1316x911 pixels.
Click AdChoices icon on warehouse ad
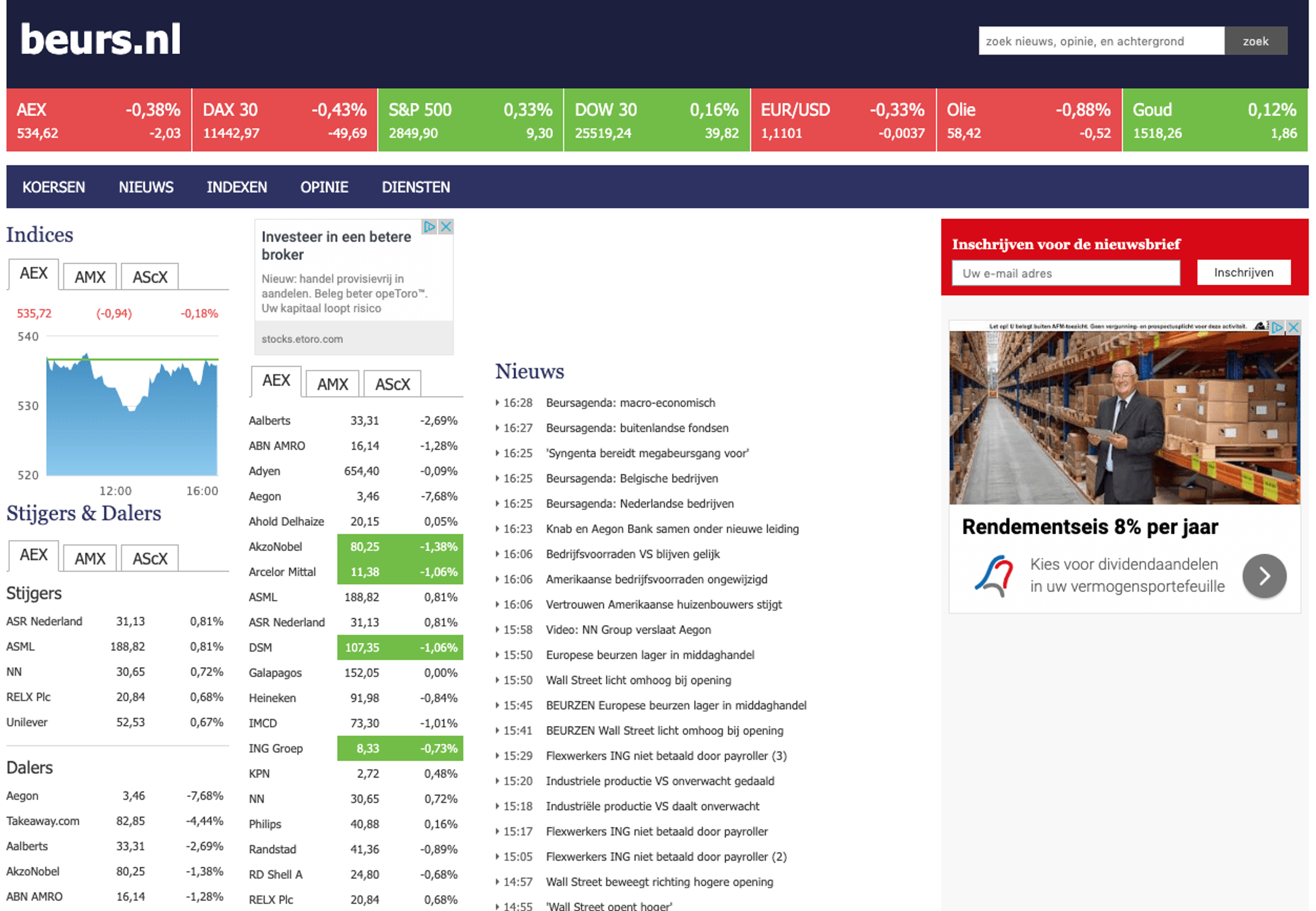click(1277, 327)
